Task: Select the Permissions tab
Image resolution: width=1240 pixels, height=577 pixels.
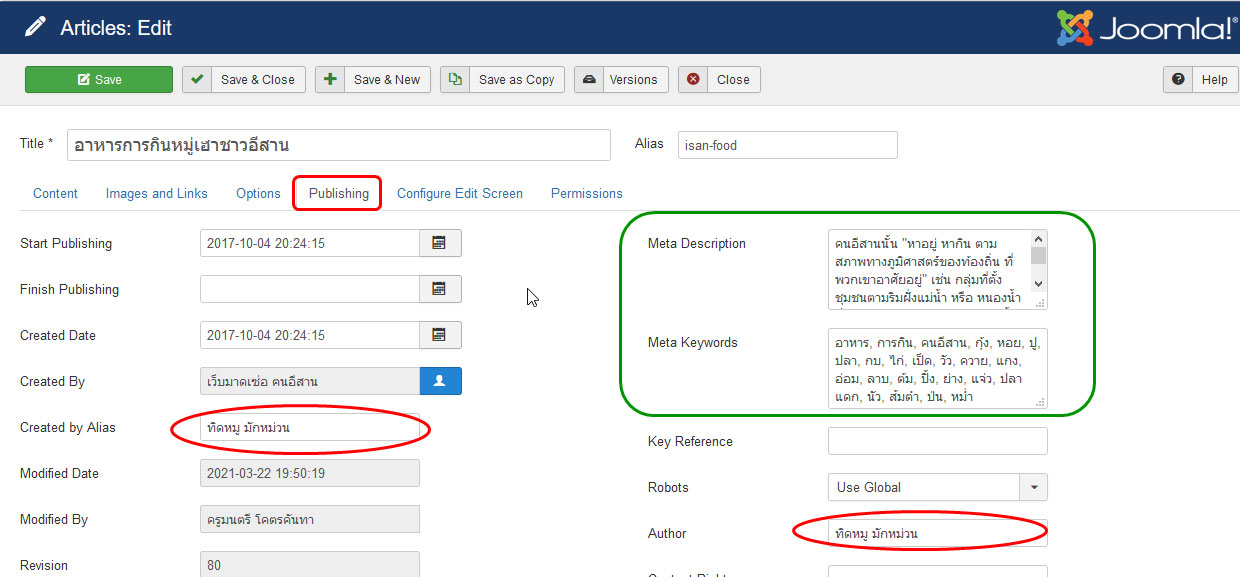Action: pyautogui.click(x=586, y=193)
